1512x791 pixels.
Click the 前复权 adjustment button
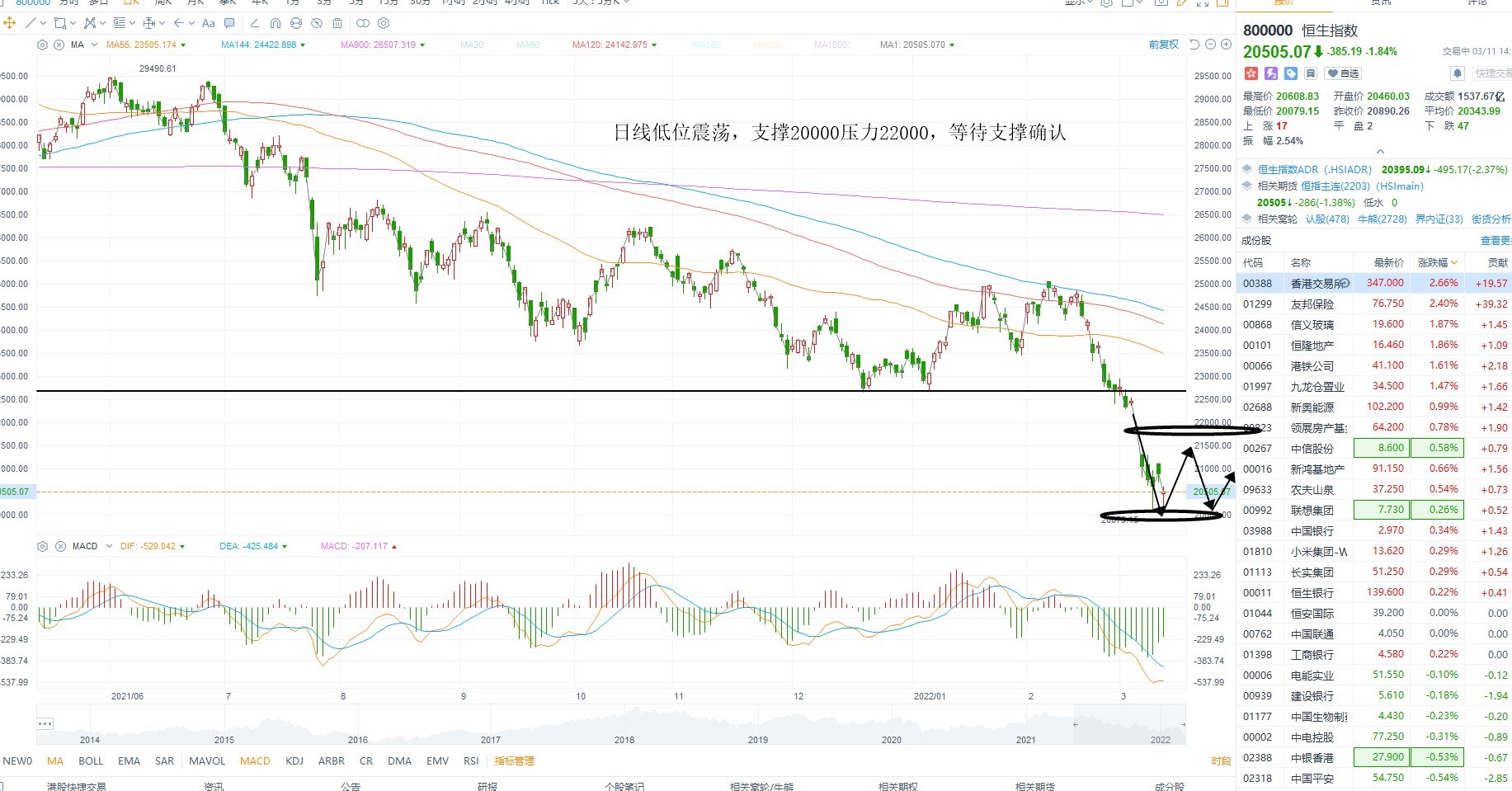point(1164,45)
